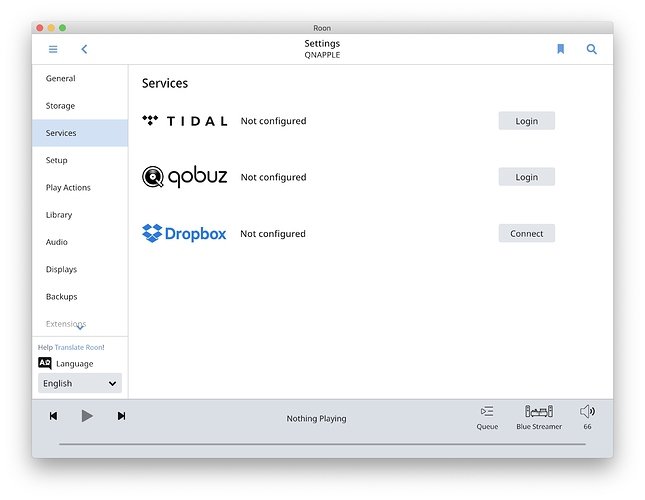The image size is (645, 500).
Task: Log in to Qobuz
Action: pyautogui.click(x=527, y=177)
